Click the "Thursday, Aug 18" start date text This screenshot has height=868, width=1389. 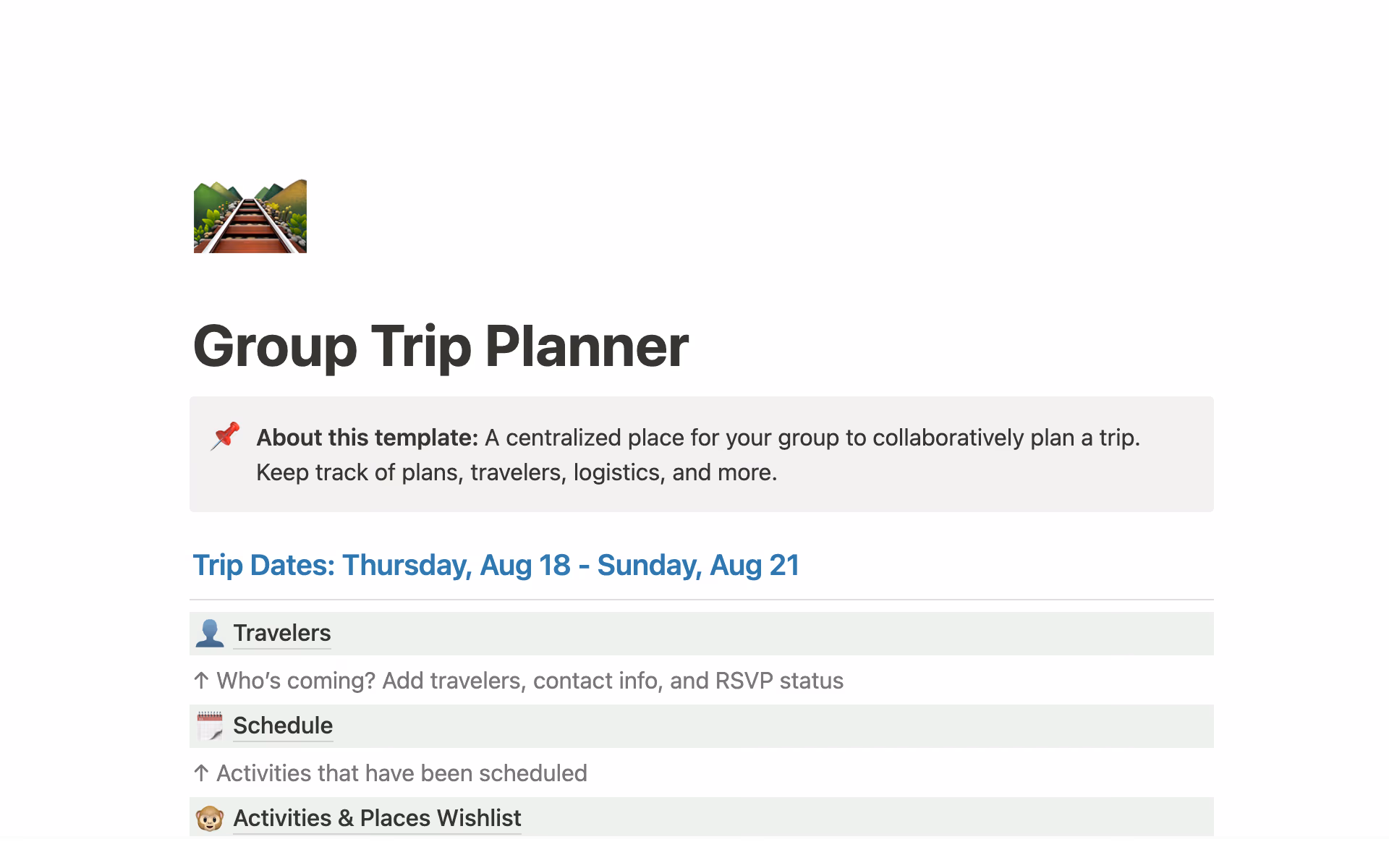456,566
